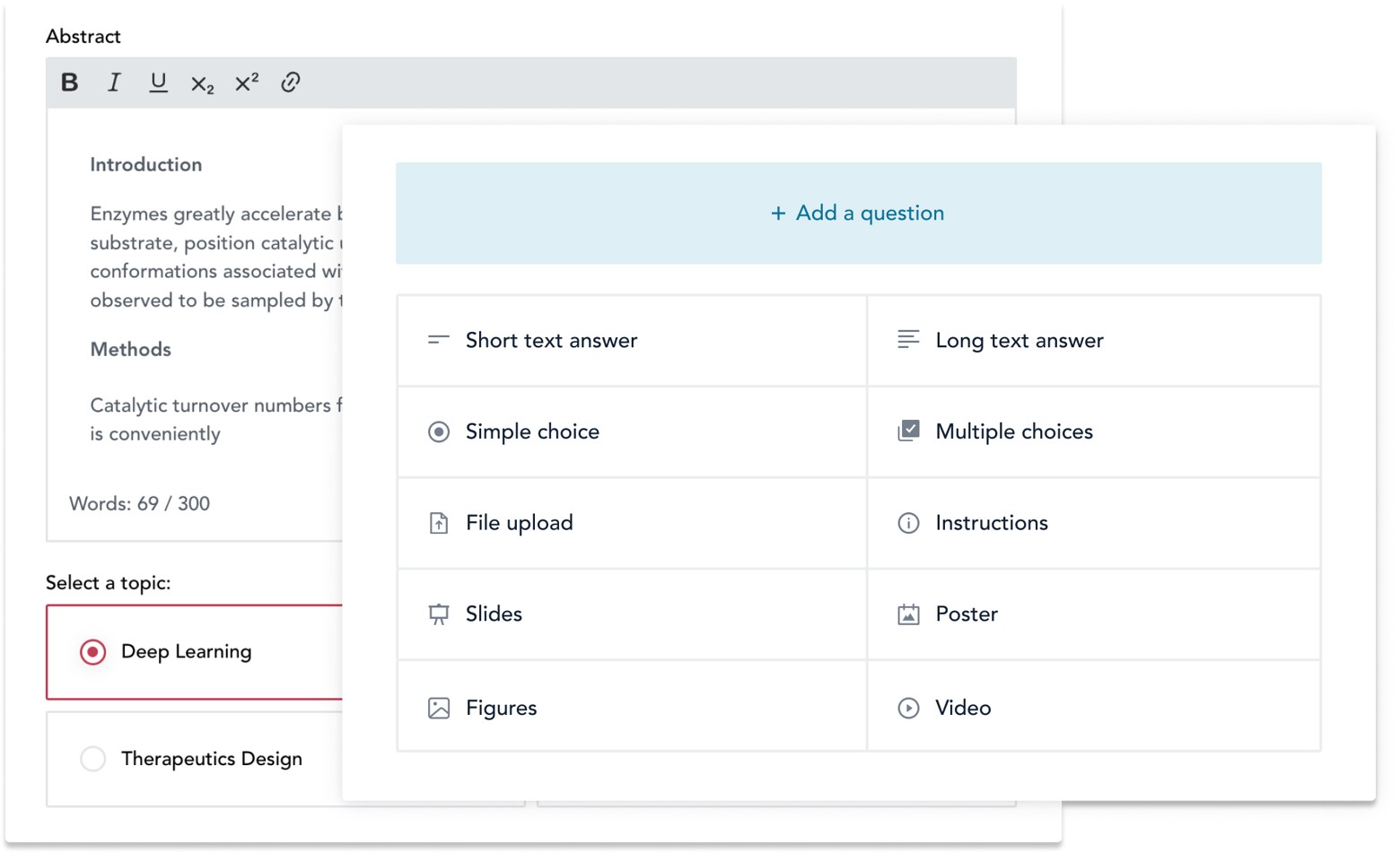Underline the selected abstract text
The width and height of the screenshot is (1400, 853).
click(x=158, y=83)
